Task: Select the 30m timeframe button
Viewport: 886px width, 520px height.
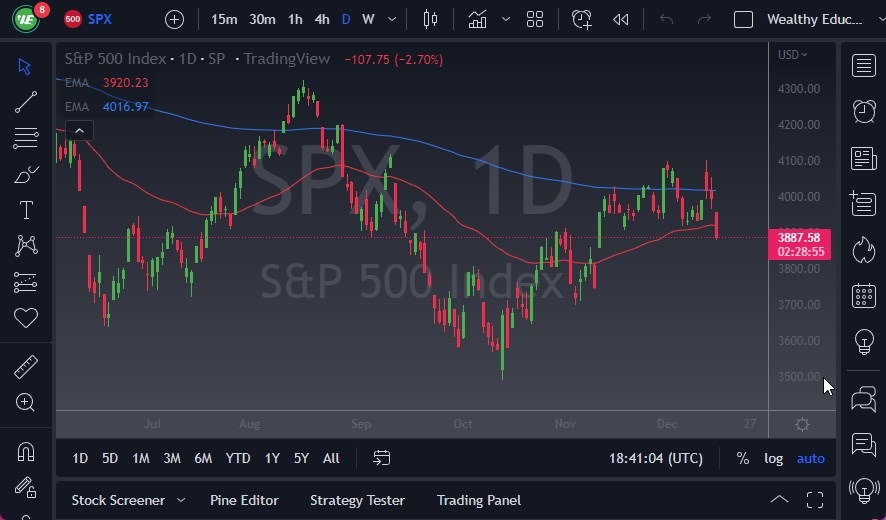Action: 262,19
